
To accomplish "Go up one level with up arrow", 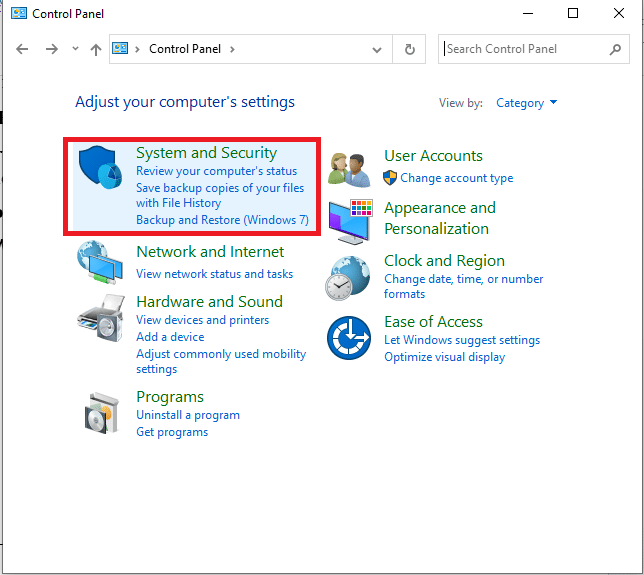I will (x=96, y=49).
